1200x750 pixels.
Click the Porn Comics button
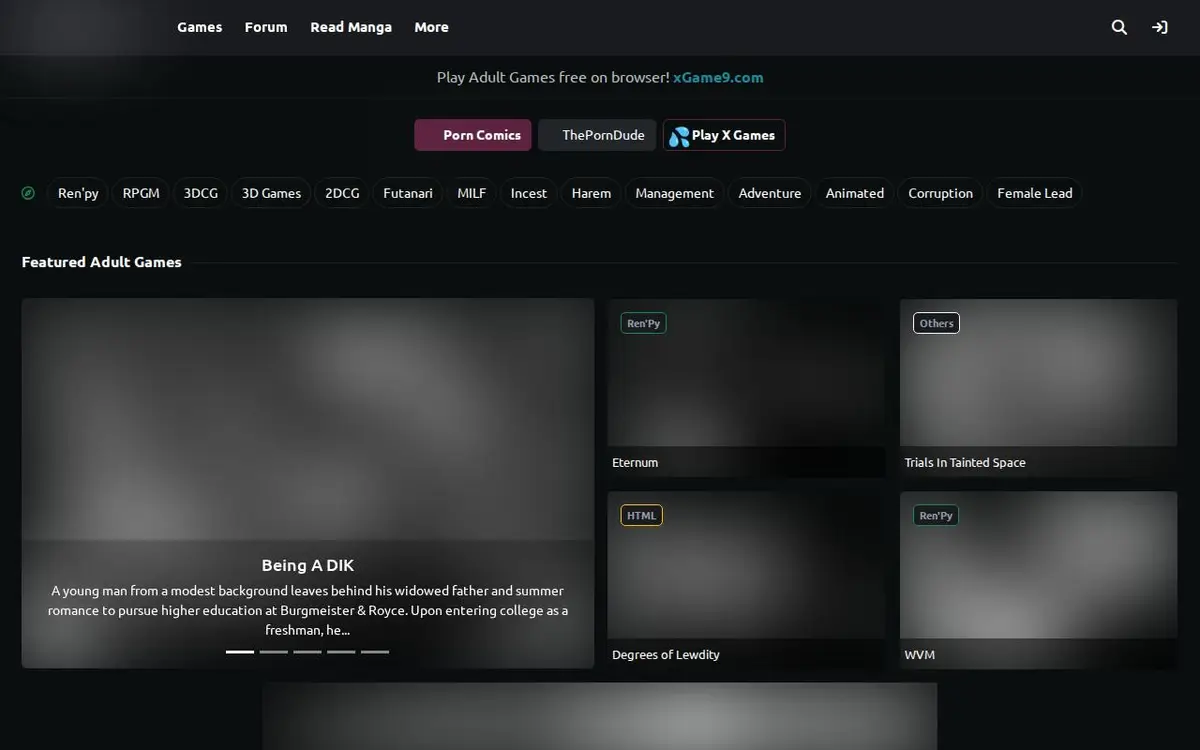pyautogui.click(x=473, y=135)
